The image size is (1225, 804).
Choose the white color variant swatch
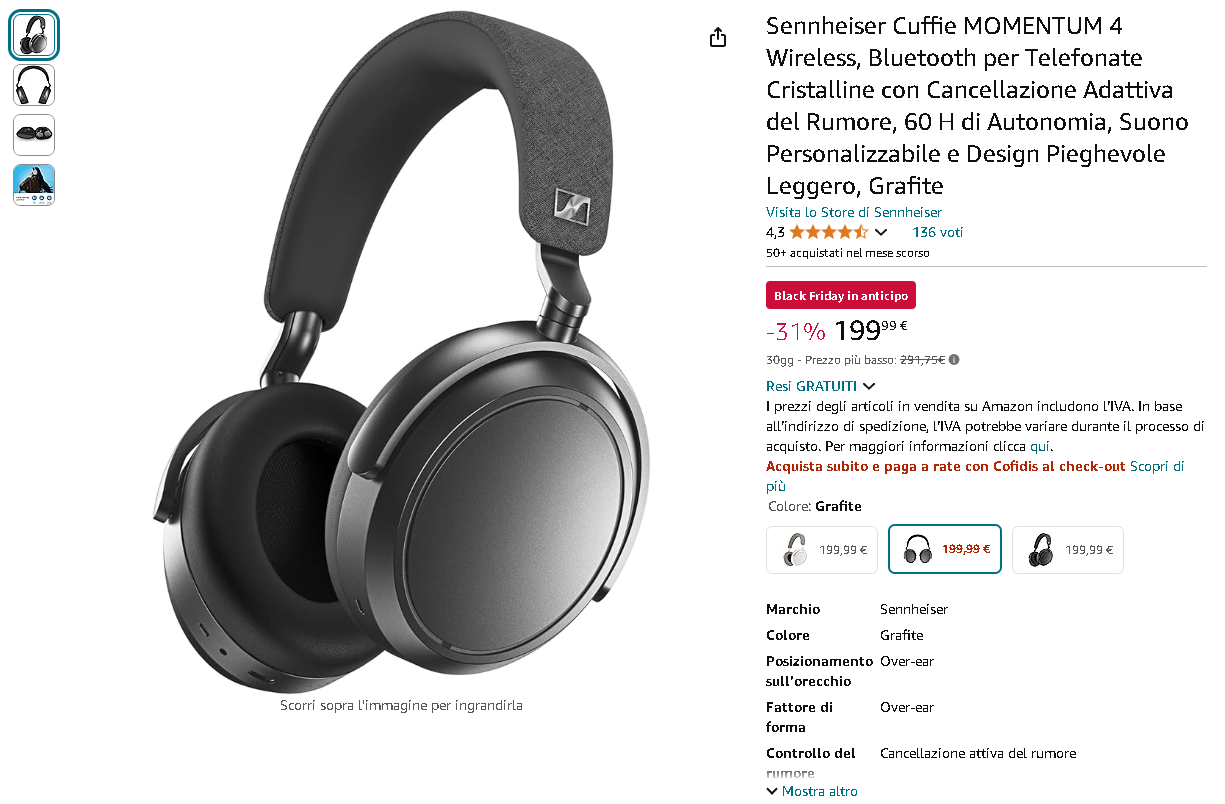[822, 550]
